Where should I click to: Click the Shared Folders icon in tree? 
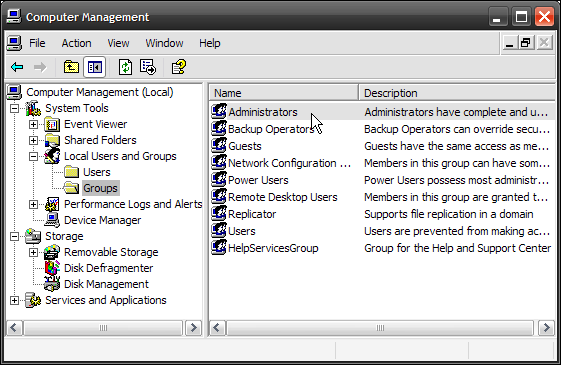pos(52,140)
